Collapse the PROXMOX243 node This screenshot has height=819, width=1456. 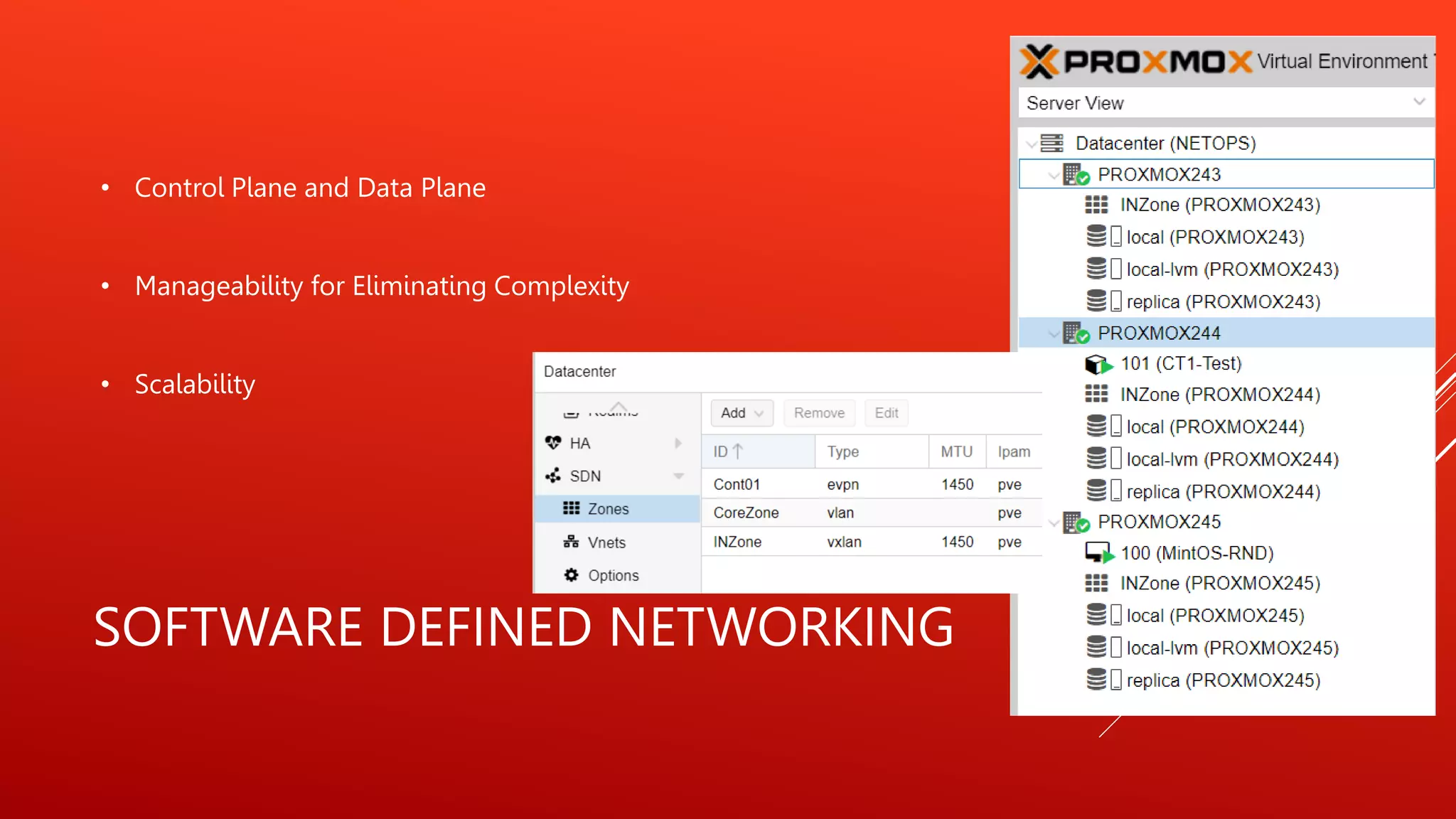coord(1054,175)
